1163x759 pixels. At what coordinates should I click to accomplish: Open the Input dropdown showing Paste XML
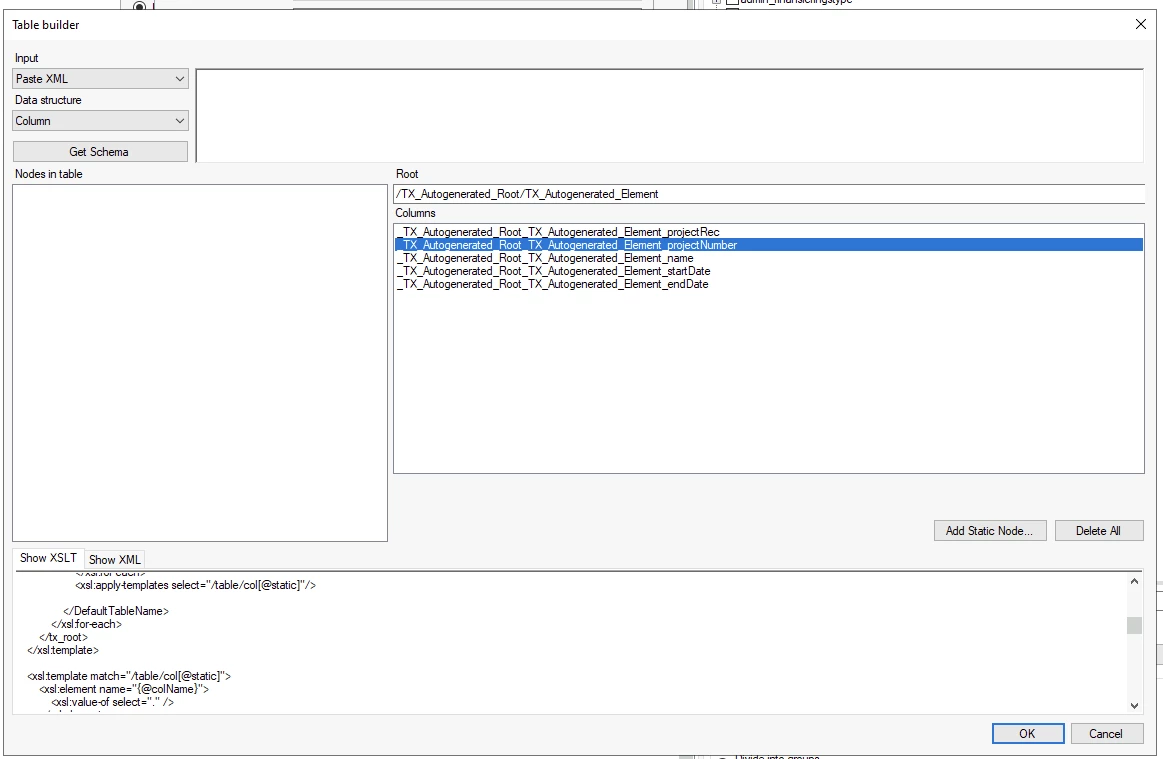(100, 79)
